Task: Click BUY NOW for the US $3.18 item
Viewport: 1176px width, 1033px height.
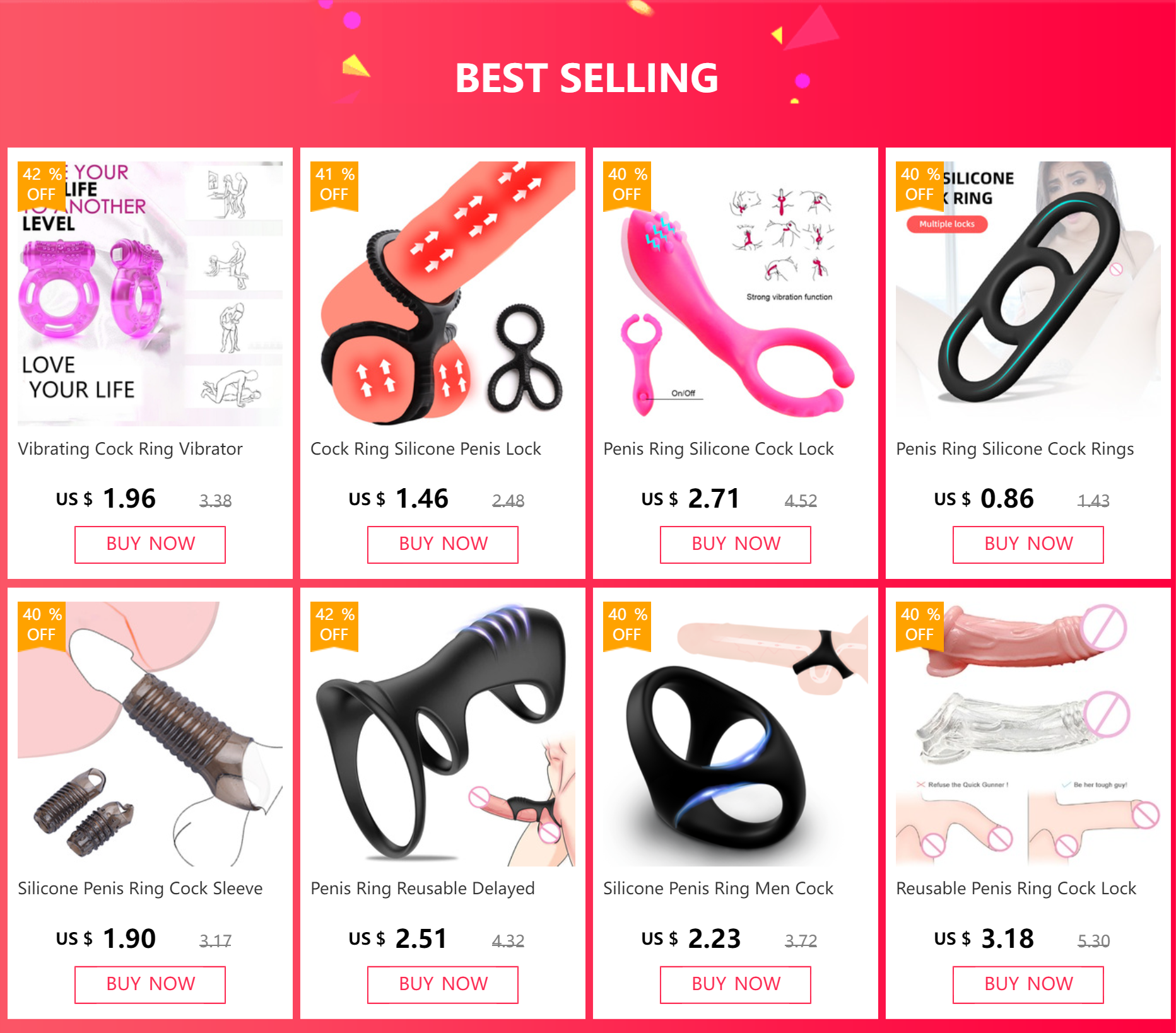Action: point(1028,985)
